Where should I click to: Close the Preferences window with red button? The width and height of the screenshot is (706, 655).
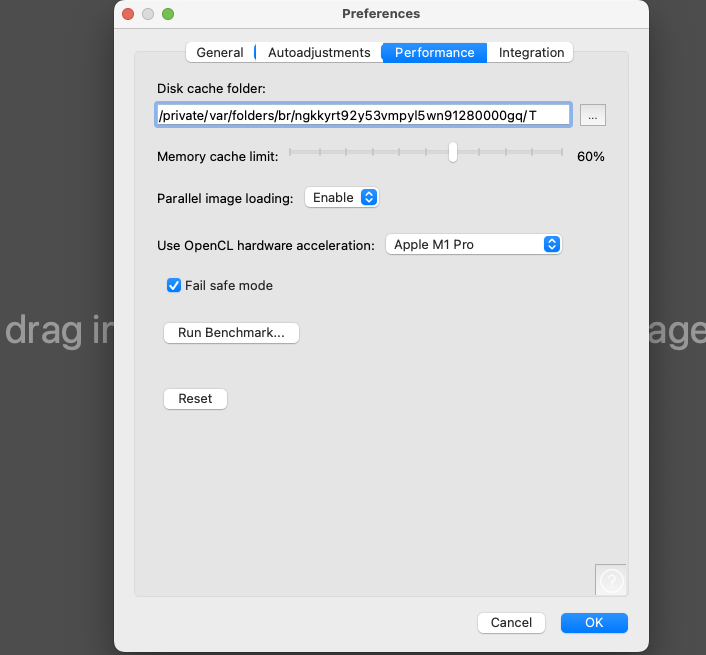coord(128,14)
